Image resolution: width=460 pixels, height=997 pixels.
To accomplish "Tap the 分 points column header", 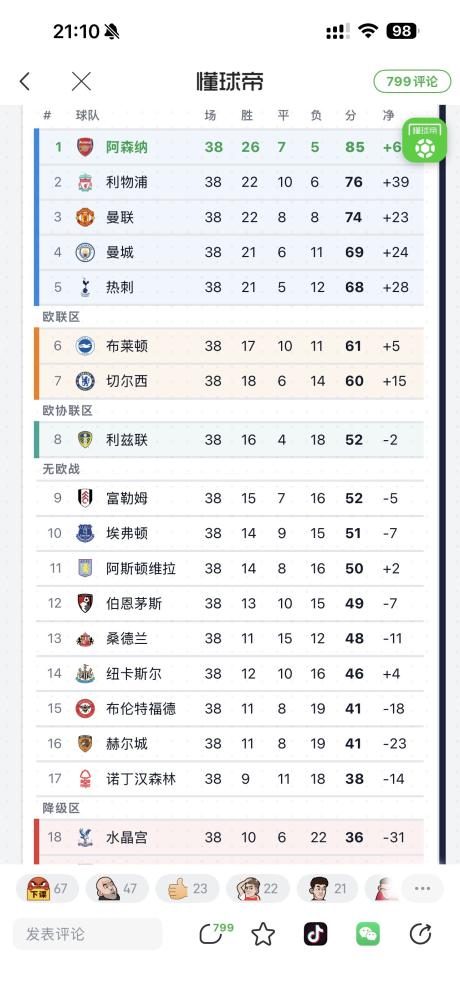I will tap(351, 115).
